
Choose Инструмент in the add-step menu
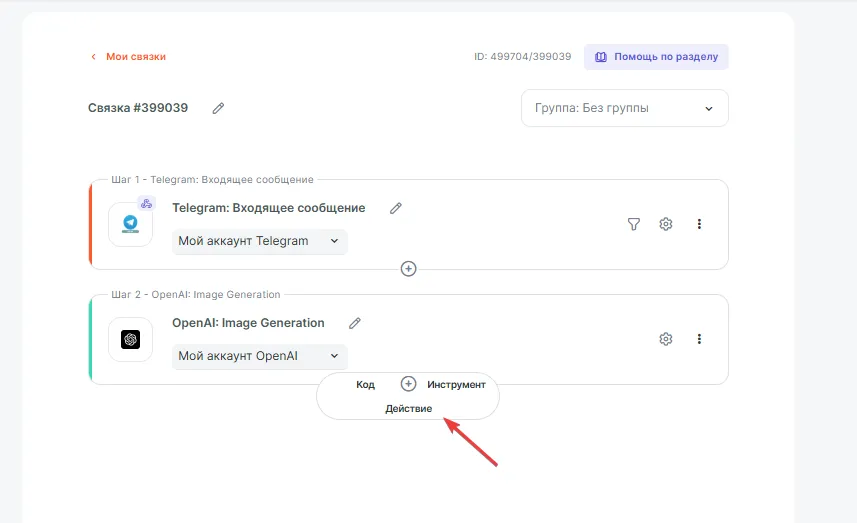point(456,384)
